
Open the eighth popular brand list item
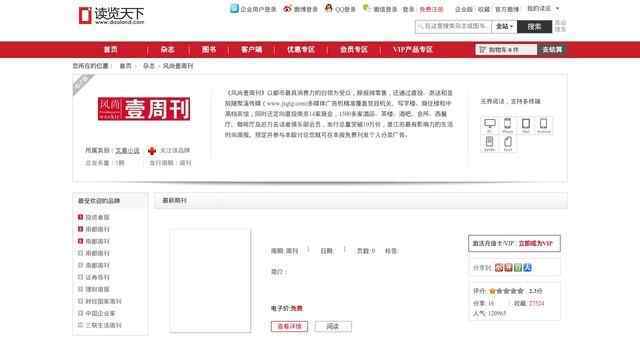pyautogui.click(x=103, y=301)
